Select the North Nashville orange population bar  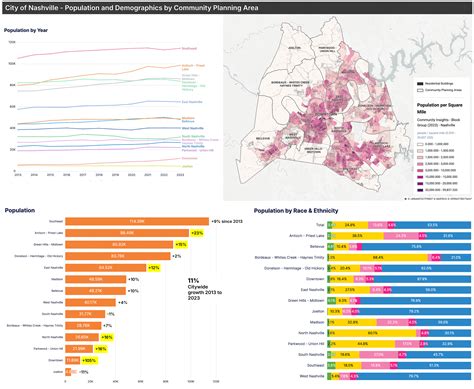point(82,337)
